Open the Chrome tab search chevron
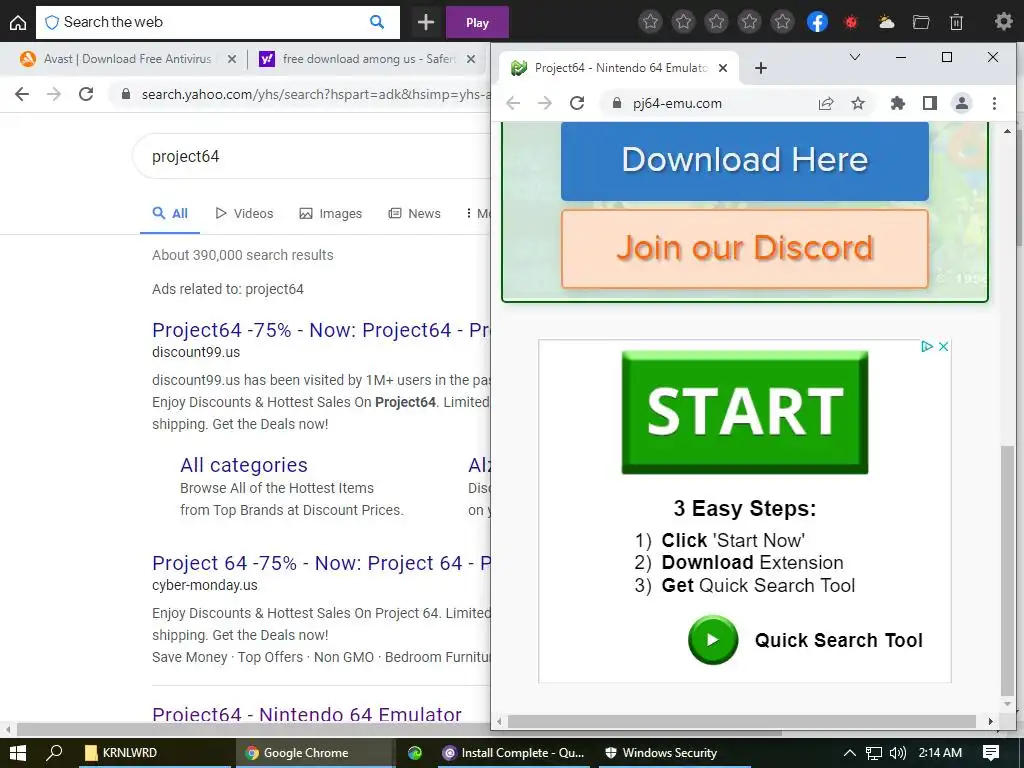 [x=854, y=57]
